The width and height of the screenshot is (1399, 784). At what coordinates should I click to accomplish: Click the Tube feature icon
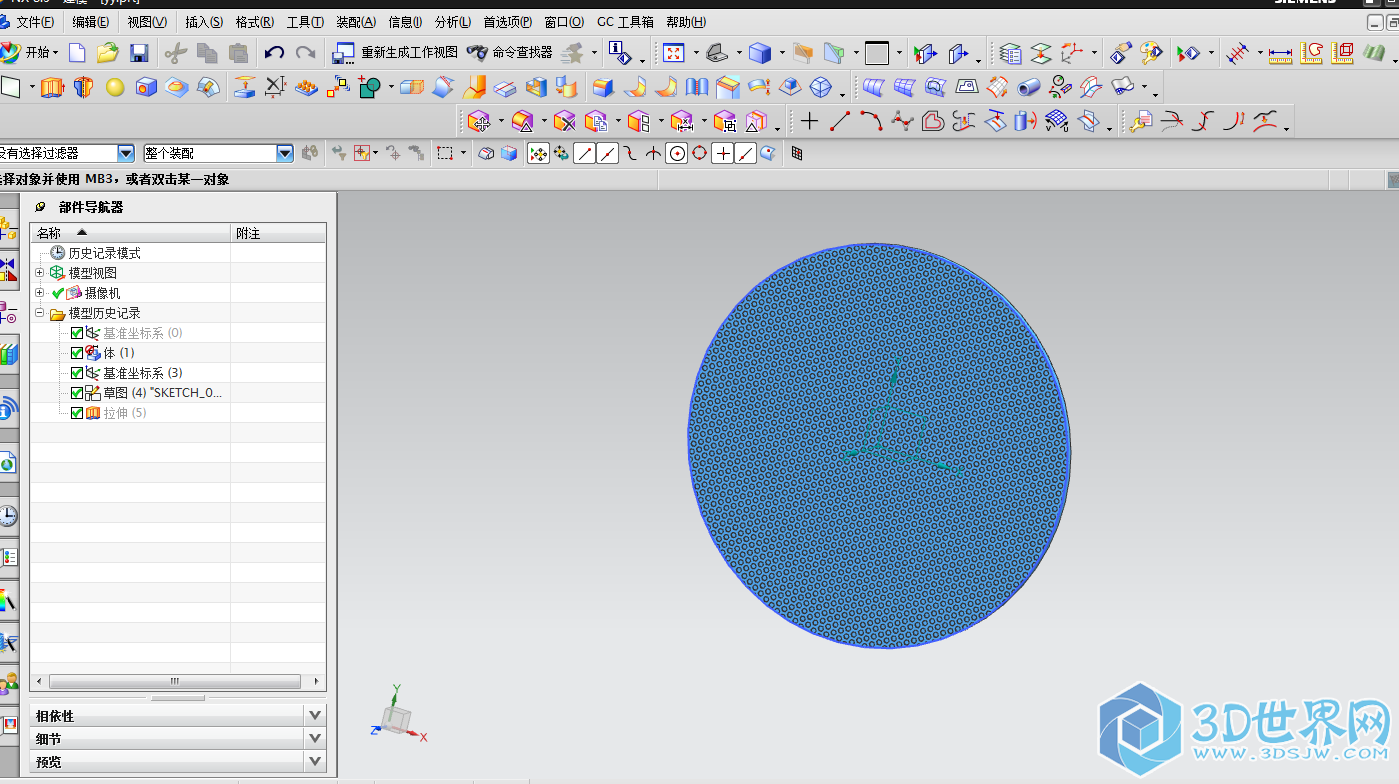1028,87
